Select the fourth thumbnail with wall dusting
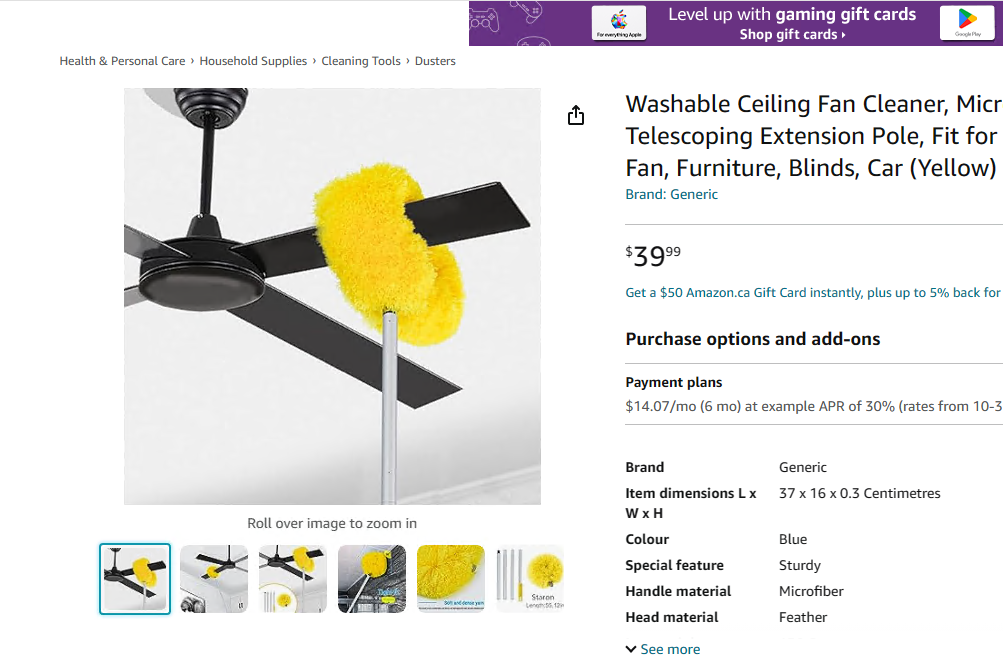1003x655 pixels. coord(372,579)
